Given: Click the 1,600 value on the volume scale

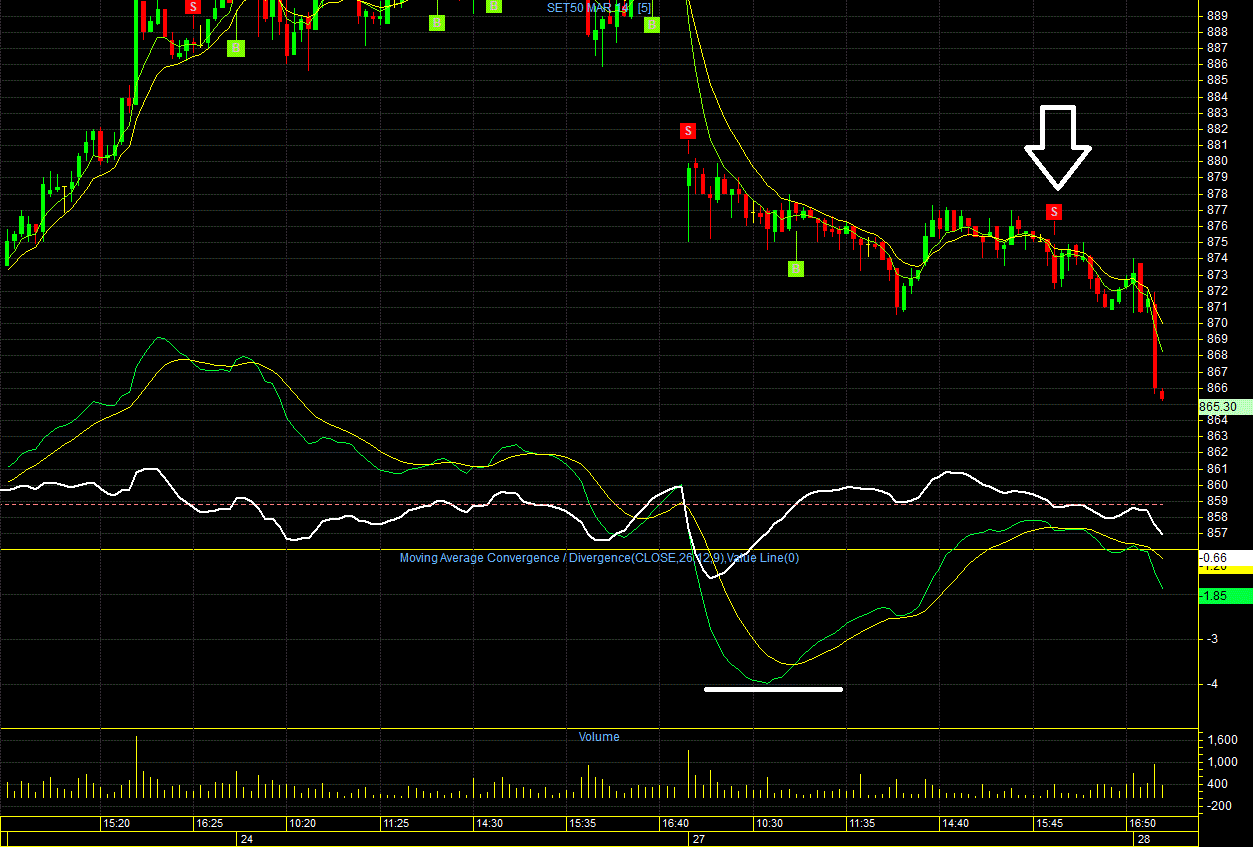Looking at the screenshot, I should click(x=1221, y=740).
